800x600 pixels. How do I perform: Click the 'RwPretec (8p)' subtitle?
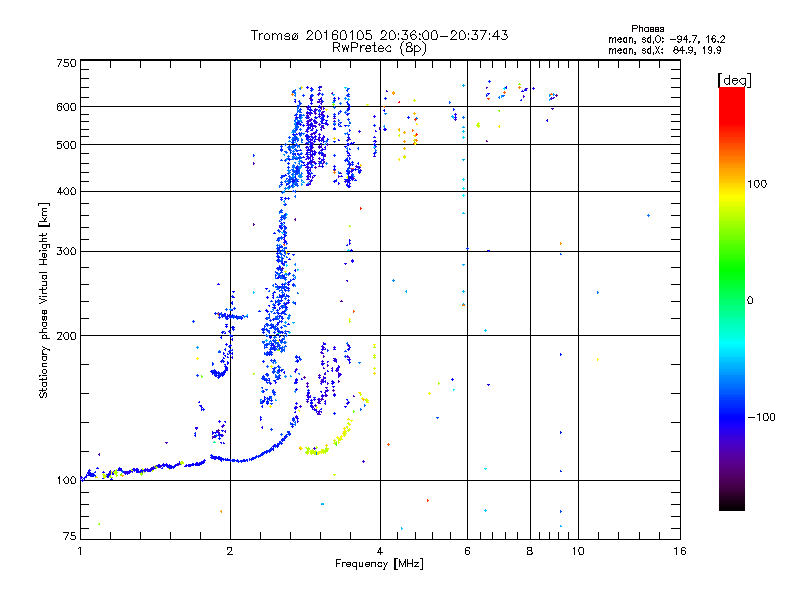tap(379, 48)
